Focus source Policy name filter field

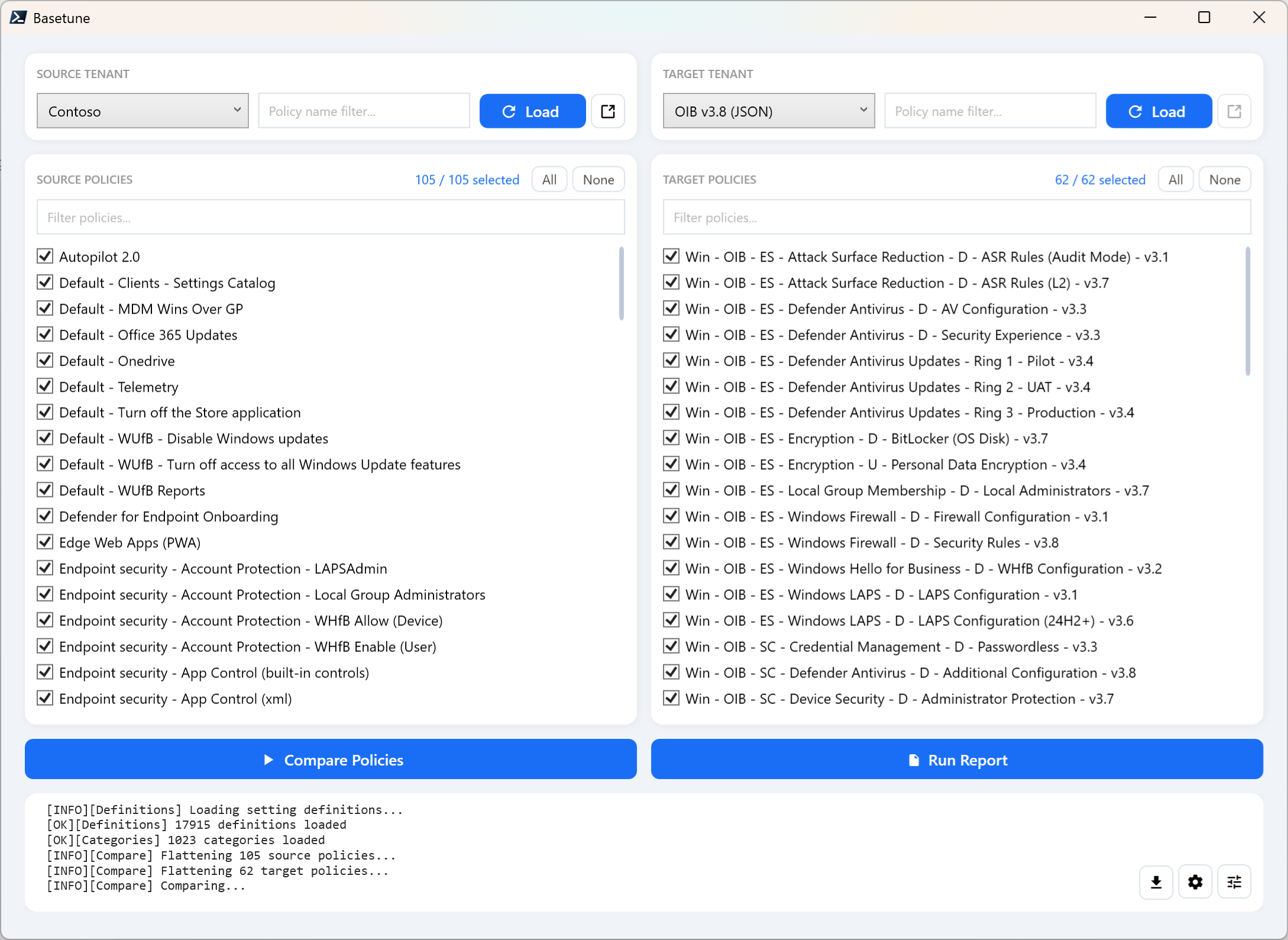(364, 111)
